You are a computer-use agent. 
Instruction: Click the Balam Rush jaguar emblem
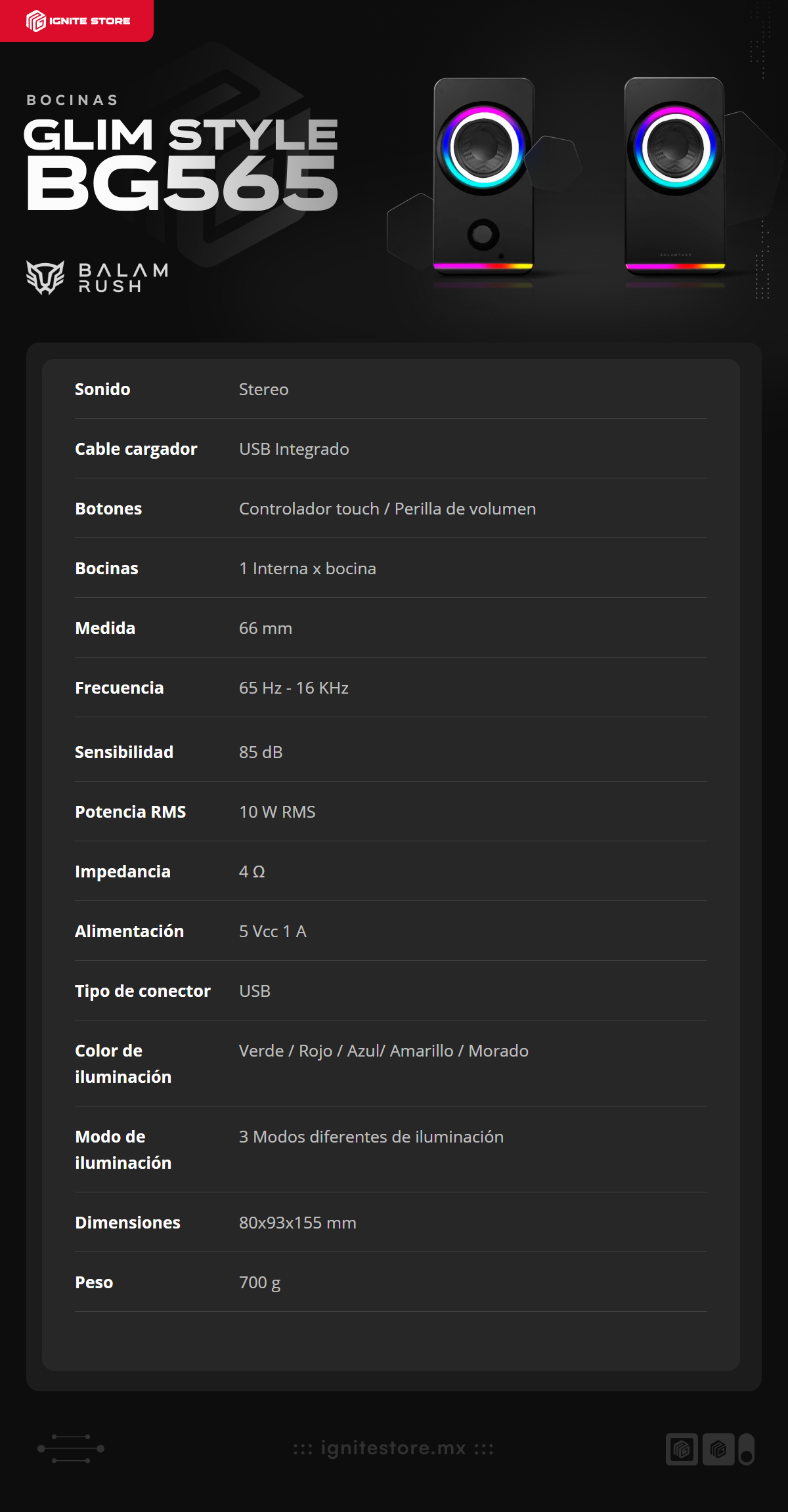click(45, 278)
